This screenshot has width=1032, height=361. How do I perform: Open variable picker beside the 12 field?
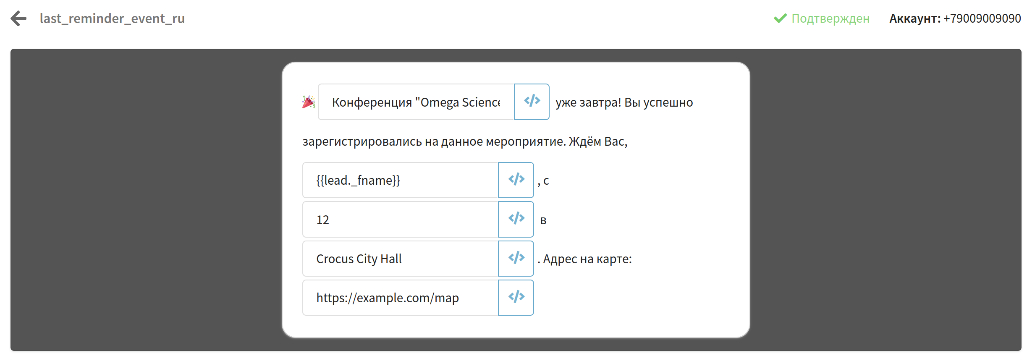516,219
